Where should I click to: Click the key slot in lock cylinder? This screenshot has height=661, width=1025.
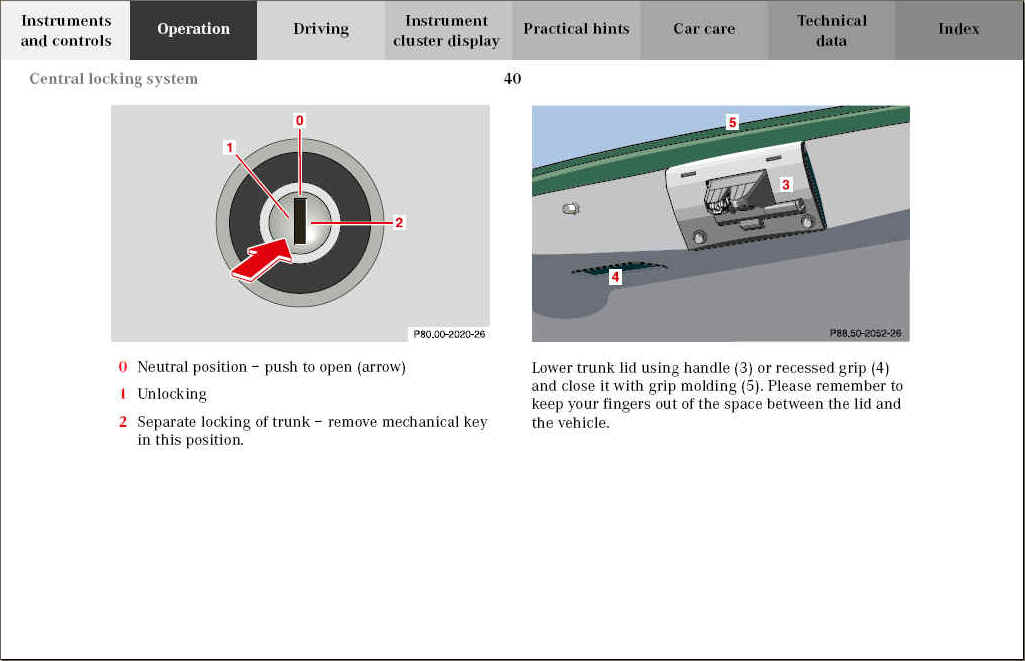click(x=300, y=221)
